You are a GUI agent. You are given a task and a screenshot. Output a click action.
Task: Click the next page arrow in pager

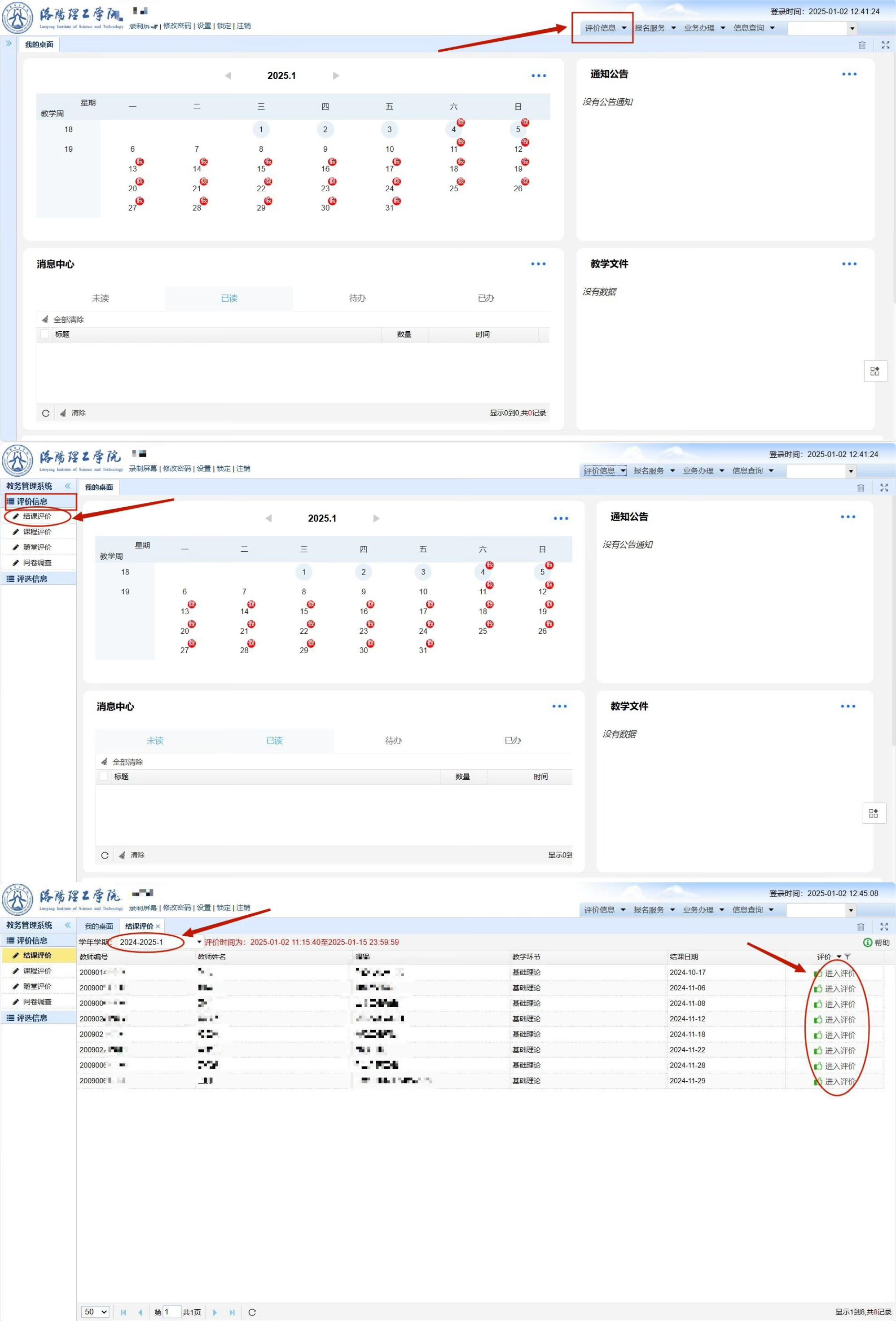pyautogui.click(x=215, y=1312)
